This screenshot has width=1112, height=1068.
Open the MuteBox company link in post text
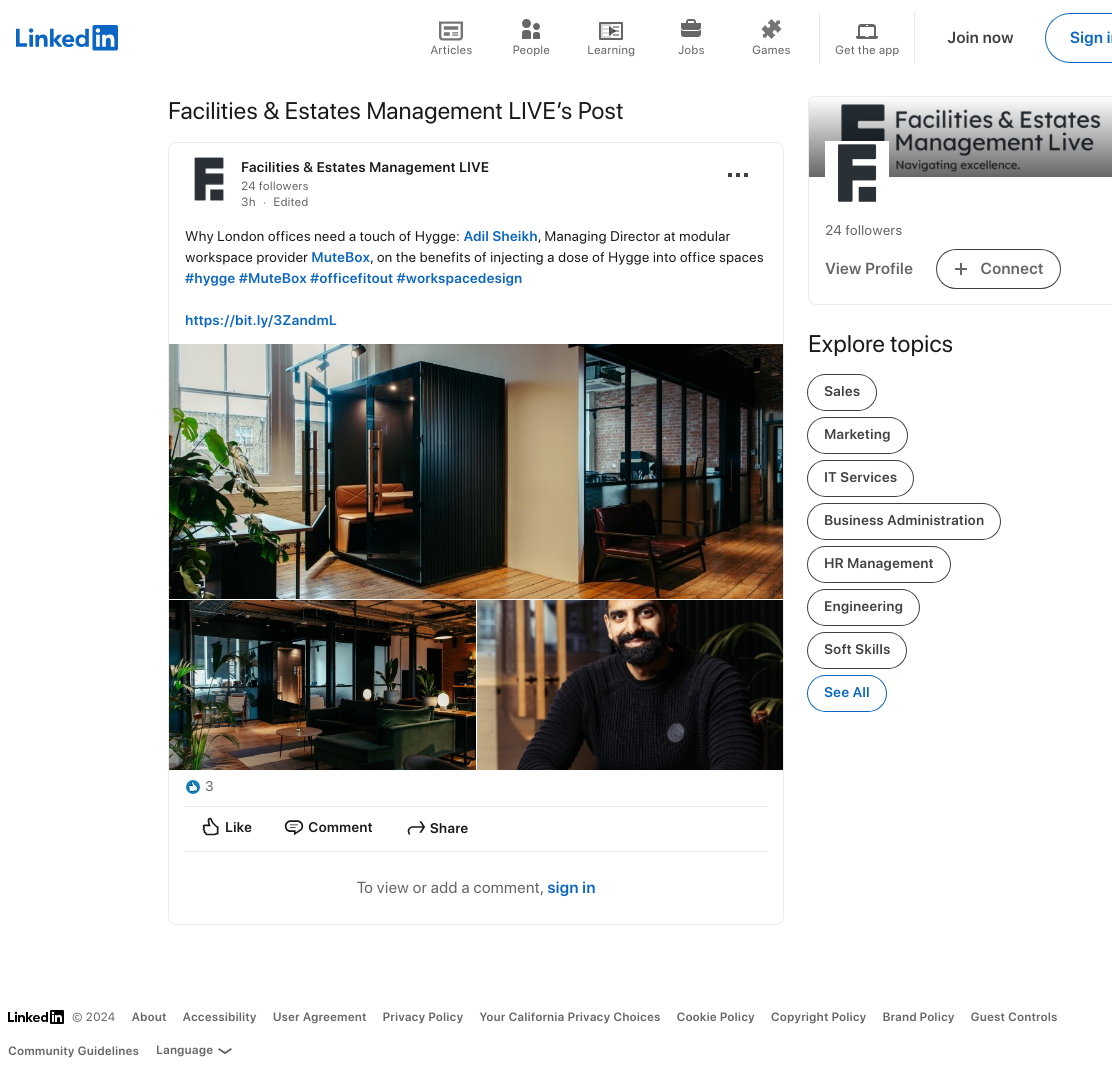(x=340, y=257)
